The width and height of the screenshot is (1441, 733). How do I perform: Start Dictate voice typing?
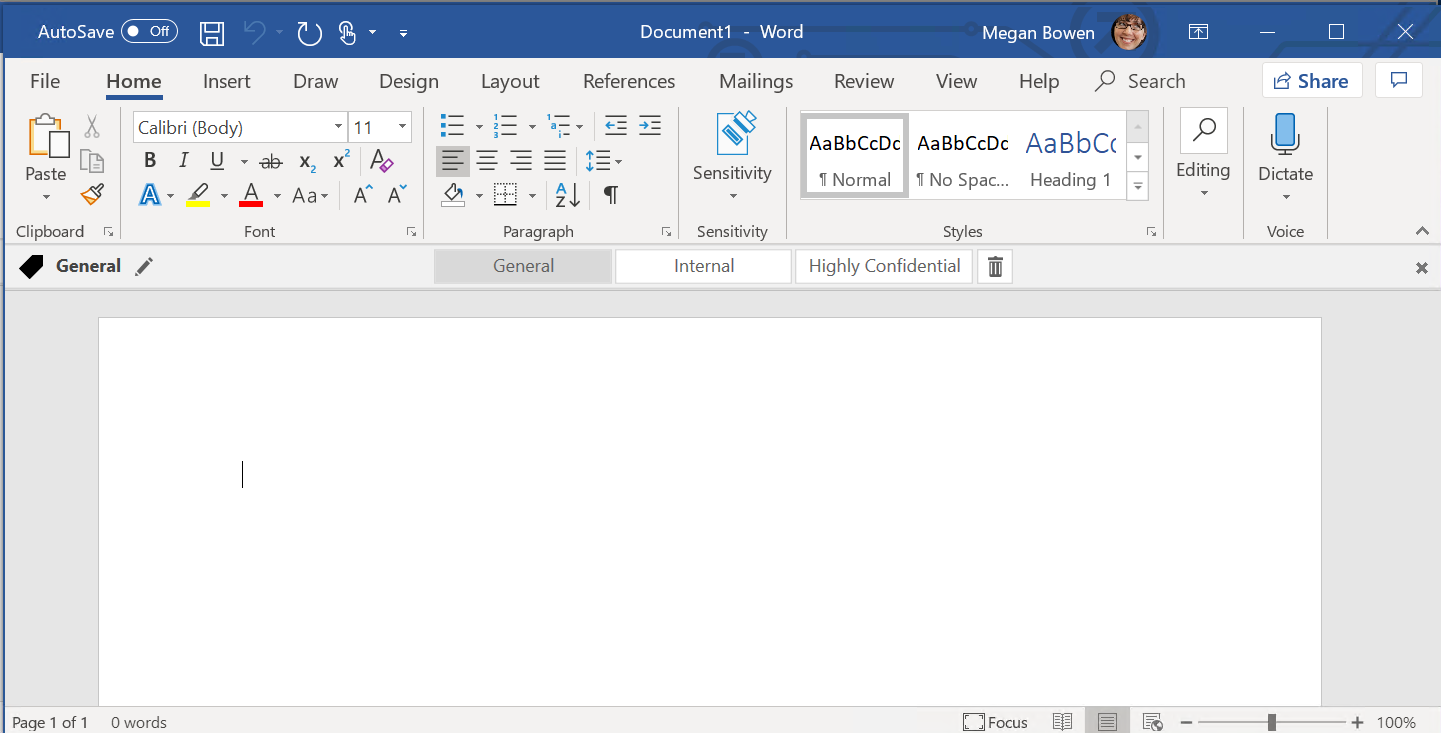tap(1284, 150)
